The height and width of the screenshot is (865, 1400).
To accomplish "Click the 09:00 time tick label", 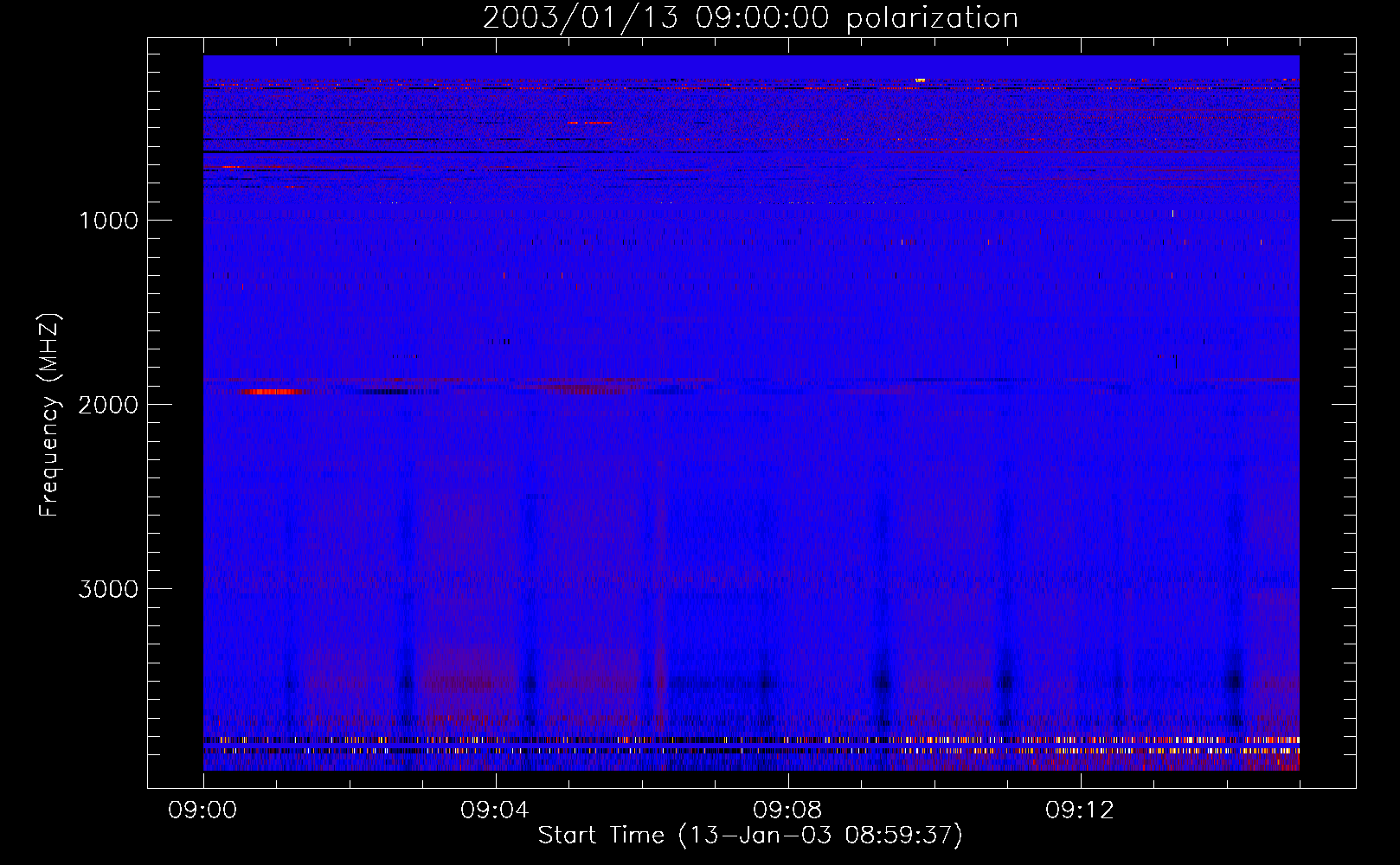I will tap(203, 811).
